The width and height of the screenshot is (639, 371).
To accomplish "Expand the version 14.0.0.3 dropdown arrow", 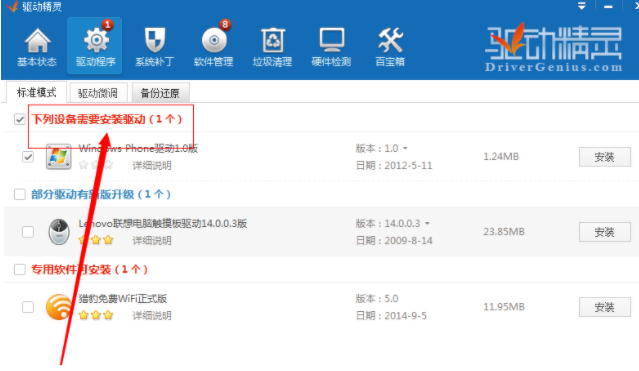I will click(427, 223).
